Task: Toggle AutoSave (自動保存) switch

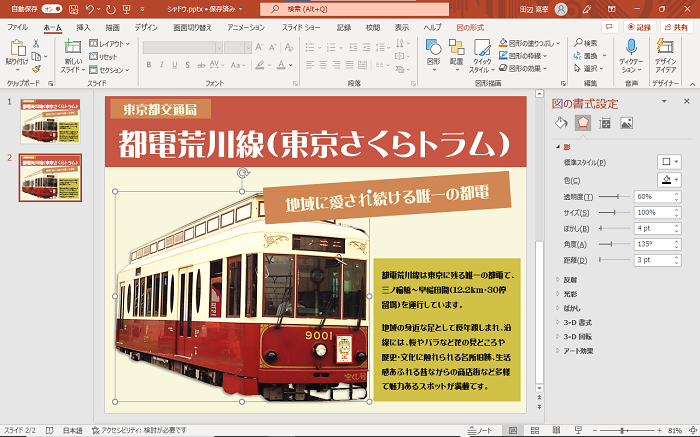Action: click(x=52, y=9)
